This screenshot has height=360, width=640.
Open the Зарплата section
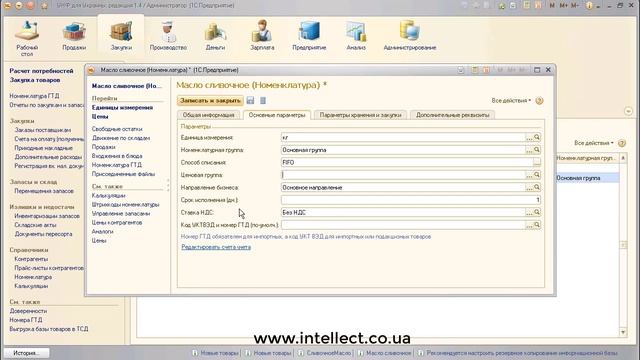tap(262, 37)
